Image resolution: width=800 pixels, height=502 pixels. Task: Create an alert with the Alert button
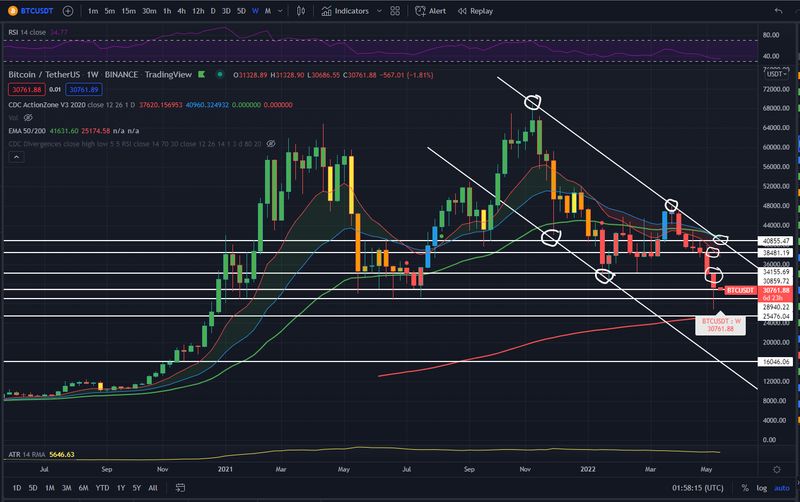431,11
